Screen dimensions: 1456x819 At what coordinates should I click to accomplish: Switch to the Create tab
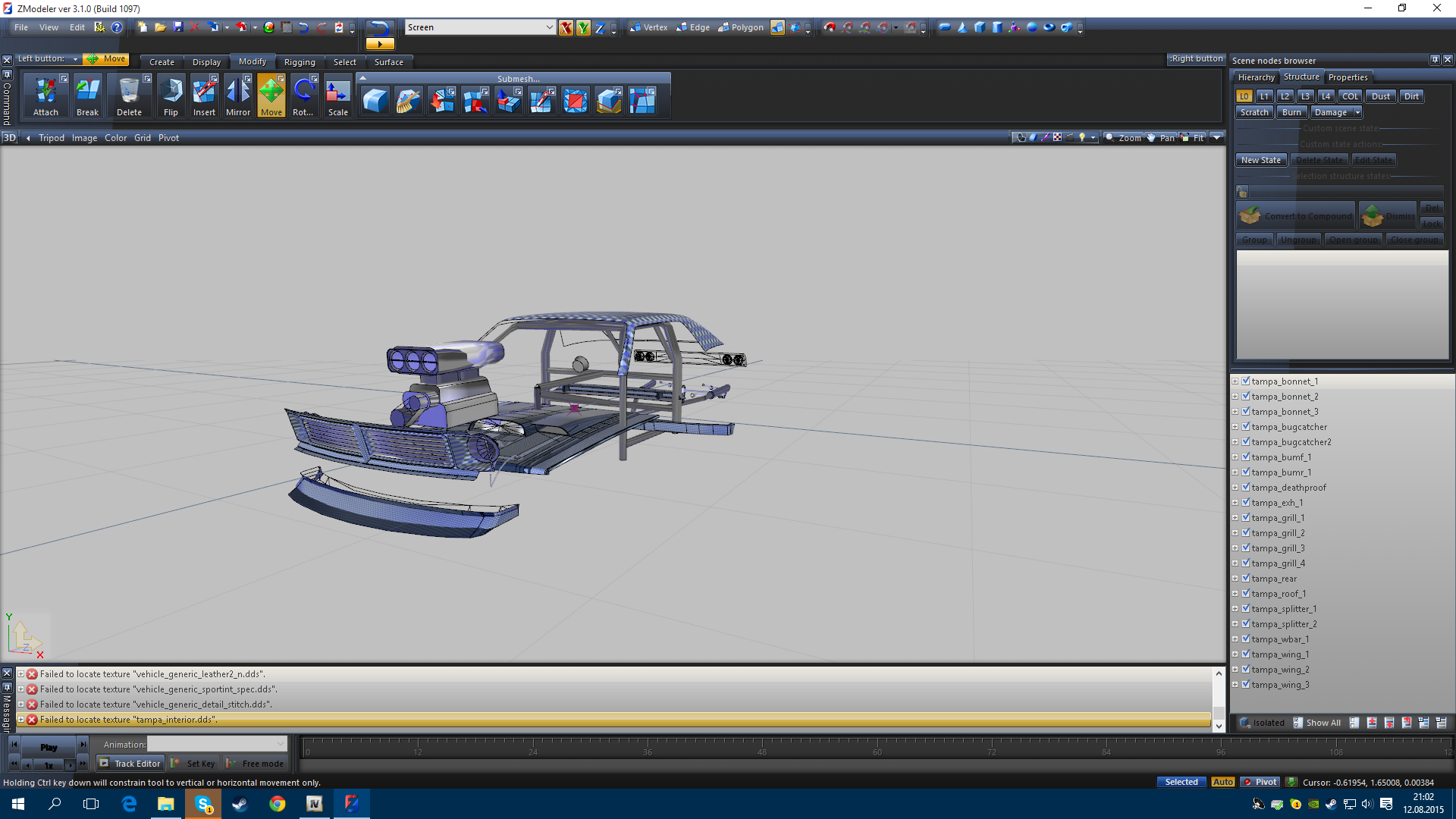(162, 62)
